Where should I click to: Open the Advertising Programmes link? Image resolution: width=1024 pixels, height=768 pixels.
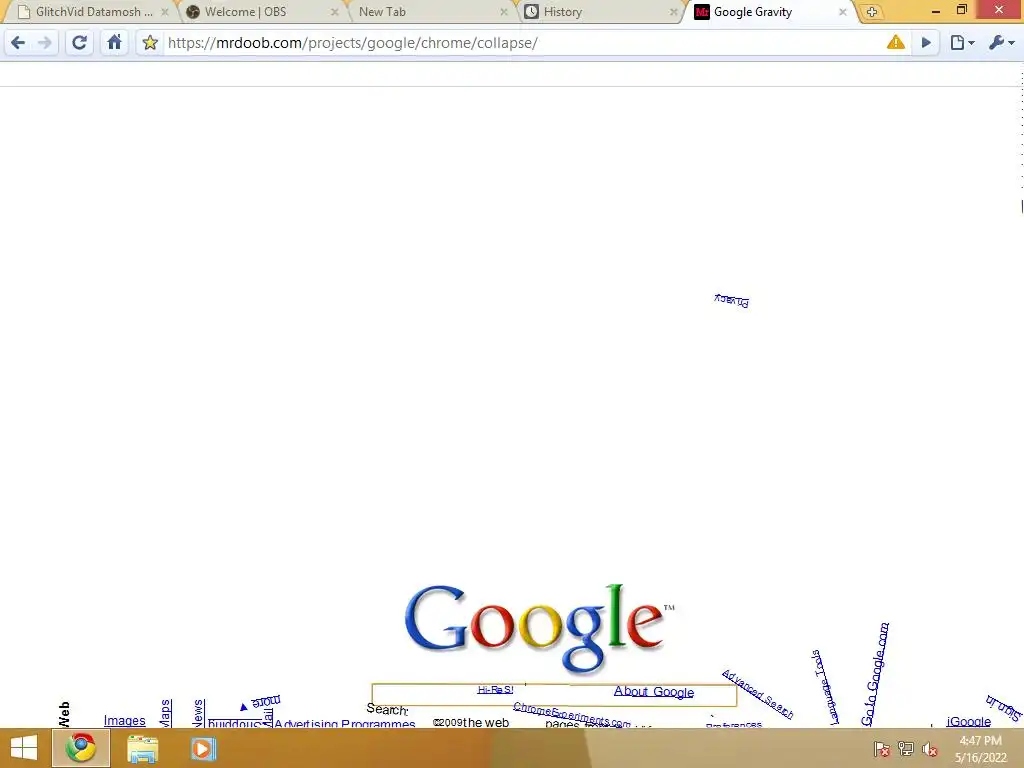[345, 723]
